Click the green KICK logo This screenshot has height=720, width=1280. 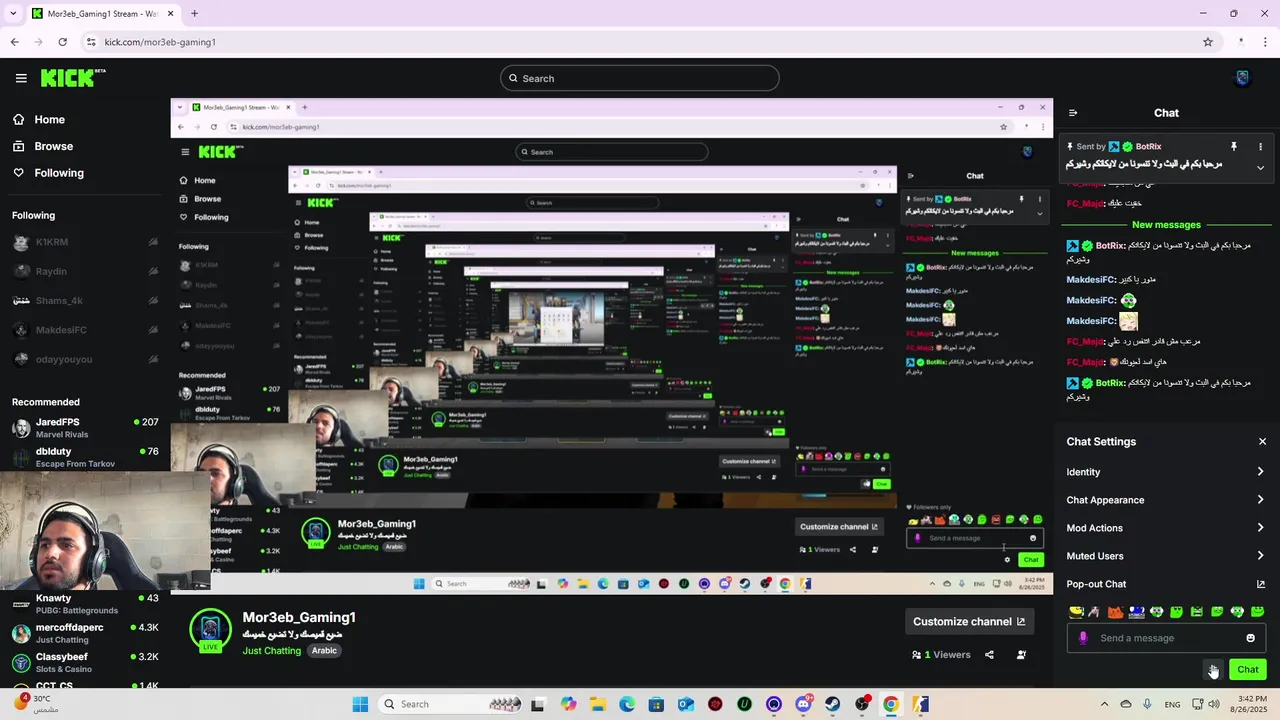click(72, 78)
